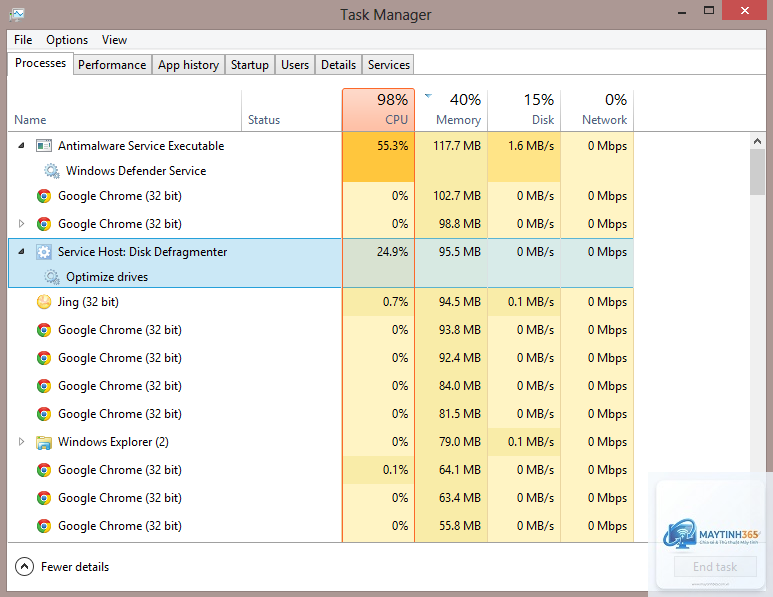Maximize the Task Manager window

click(709, 11)
